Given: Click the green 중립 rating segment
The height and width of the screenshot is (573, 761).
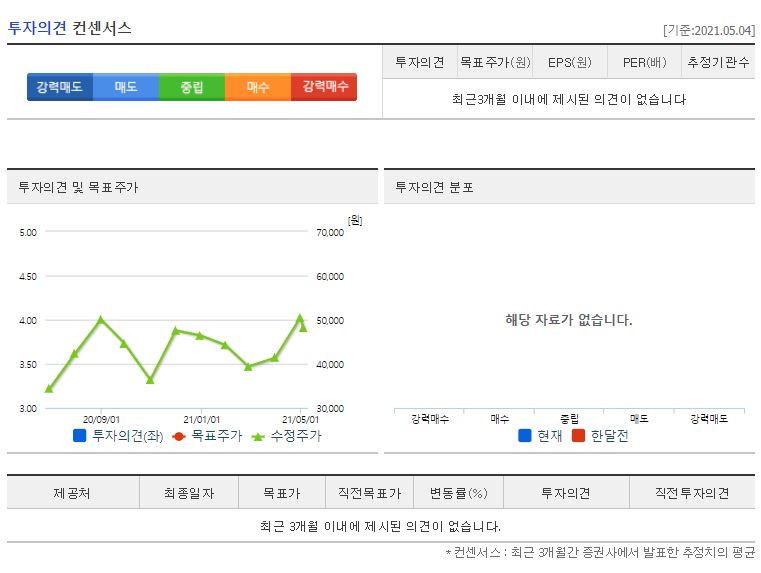Looking at the screenshot, I should pos(192,87).
